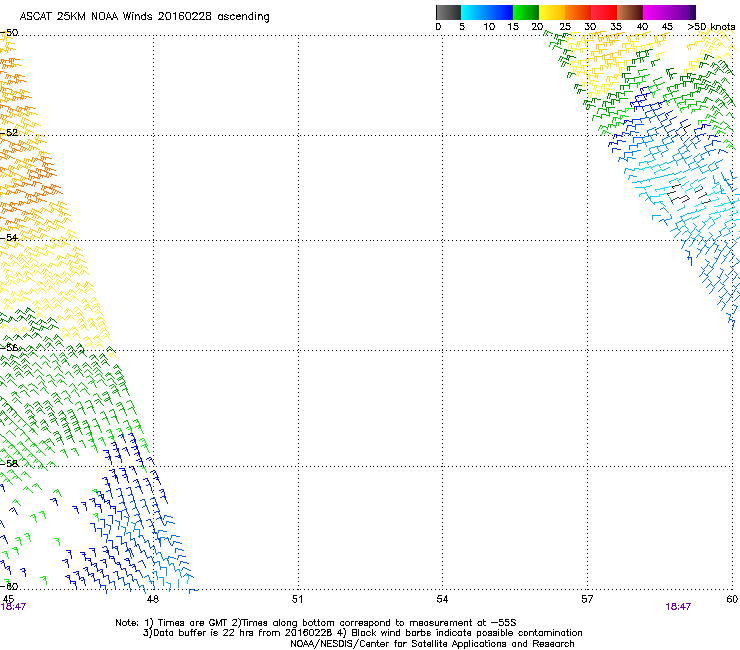This screenshot has width=740, height=650.
Task: Click the purple '18:47' time near longitude 60
Action: pos(678,607)
